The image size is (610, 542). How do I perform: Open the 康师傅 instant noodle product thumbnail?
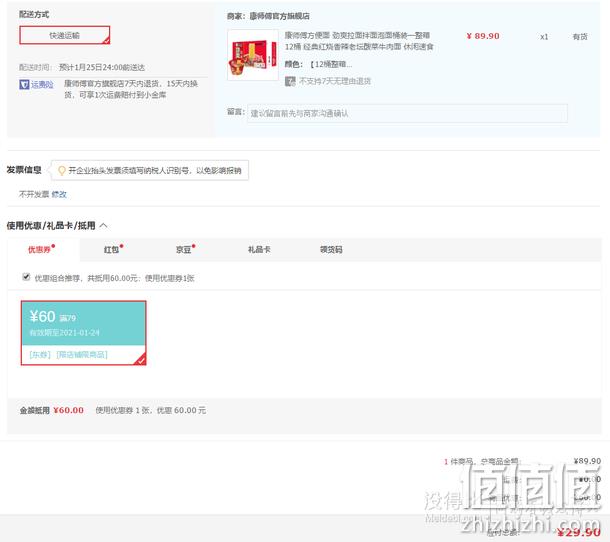(x=253, y=55)
